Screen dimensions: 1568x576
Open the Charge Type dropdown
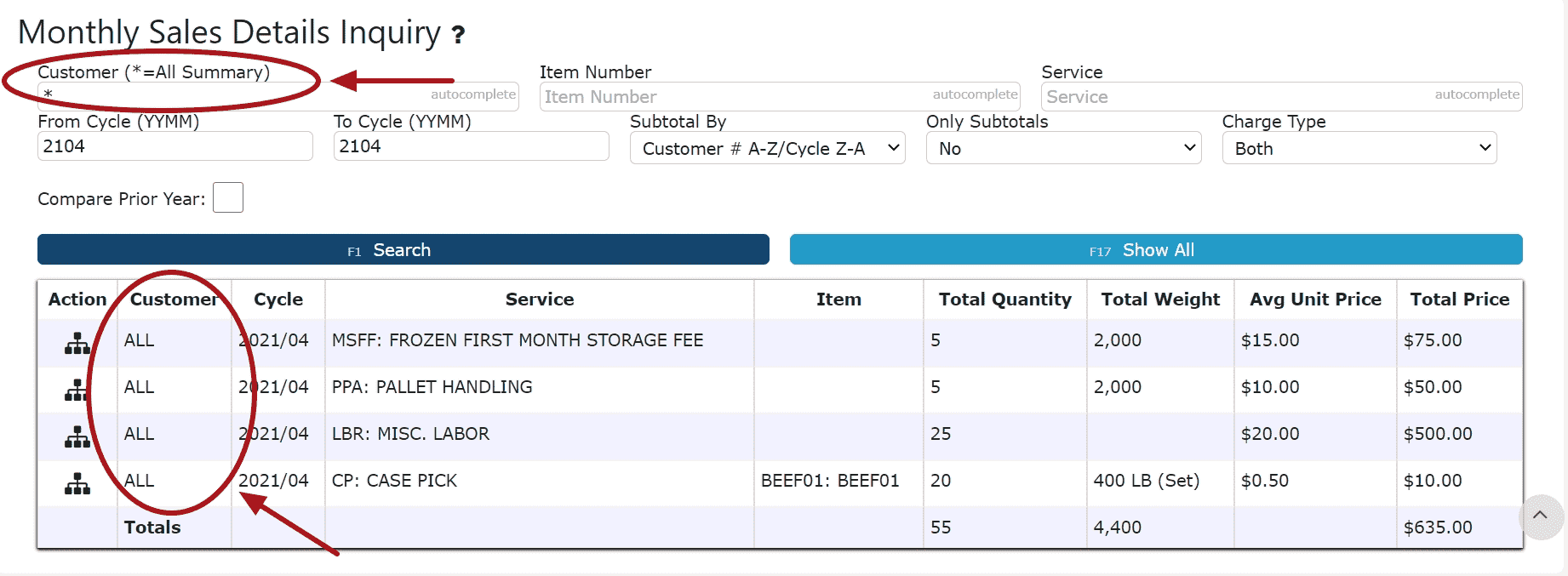click(1359, 148)
